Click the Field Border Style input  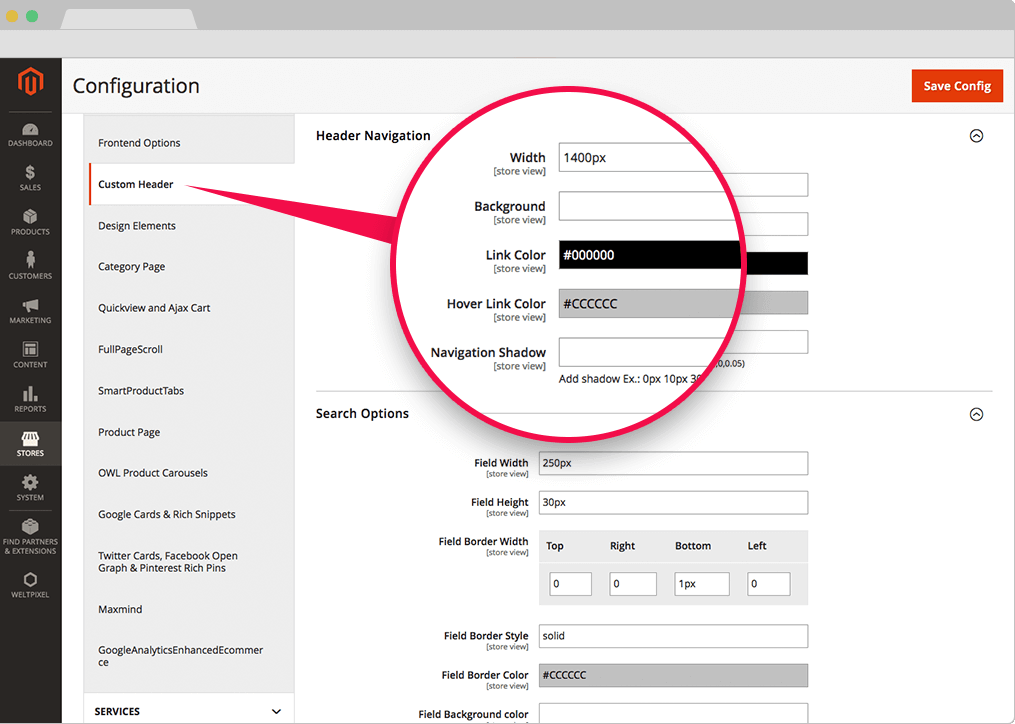672,636
